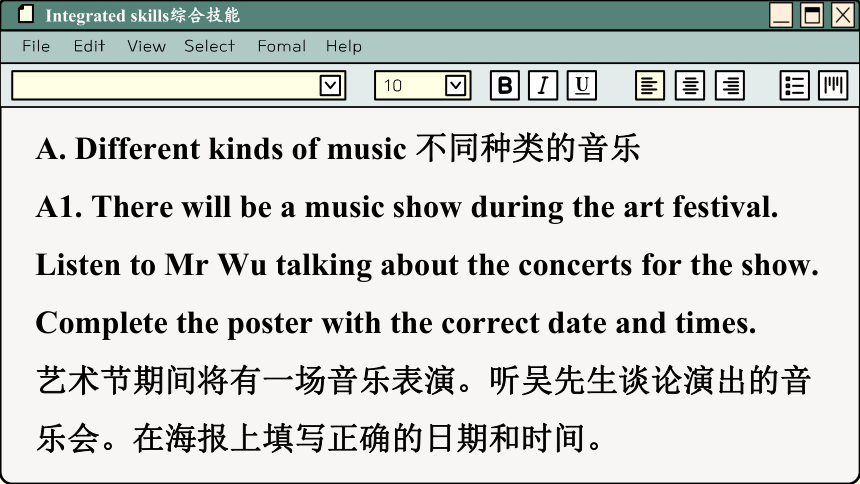Click Chinese line starting '乐会。在海报上'
The width and height of the screenshot is (860, 484).
click(320, 438)
